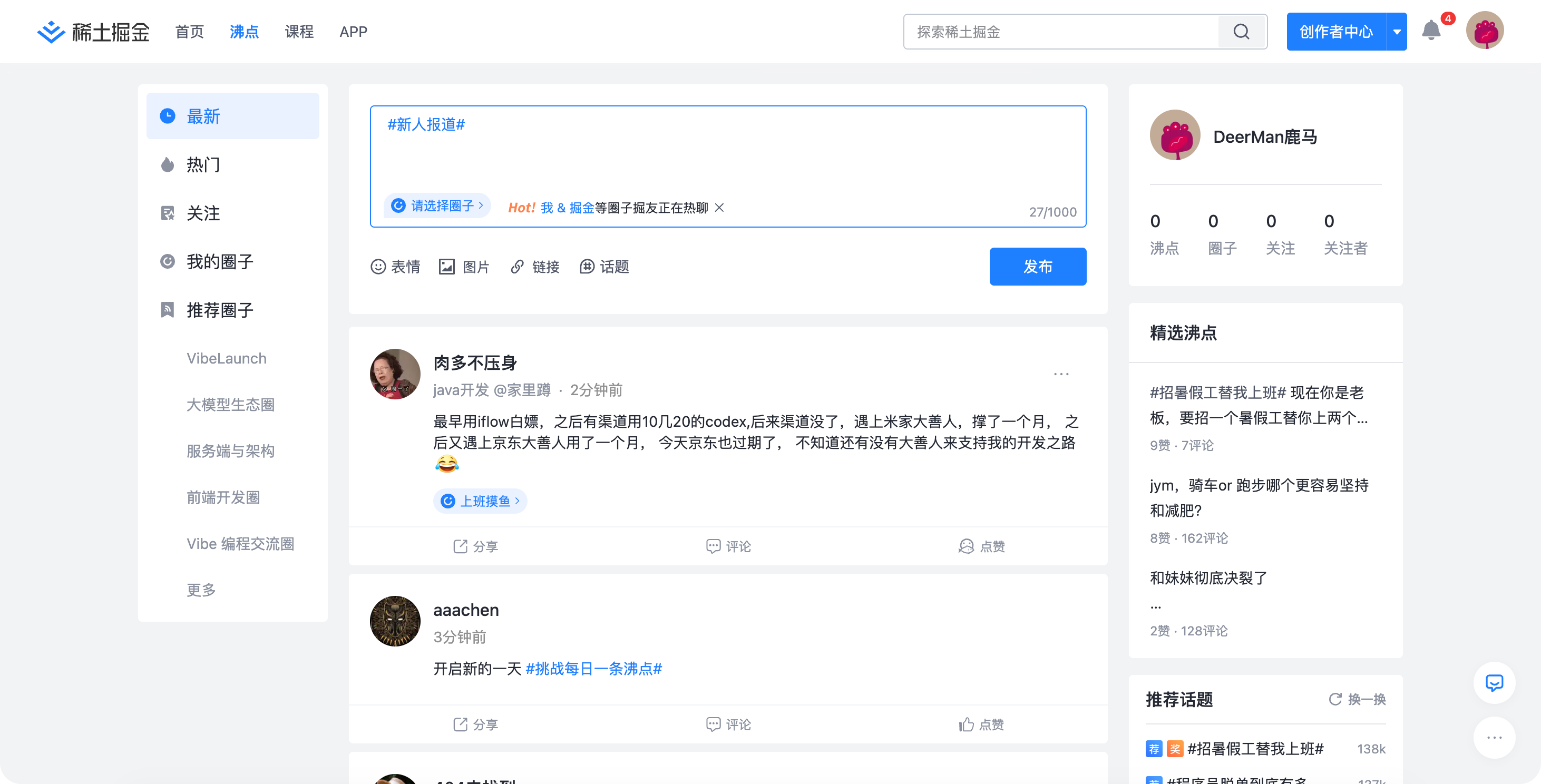The width and height of the screenshot is (1541, 784).
Task: View my 沸点 count
Action: tap(1164, 234)
